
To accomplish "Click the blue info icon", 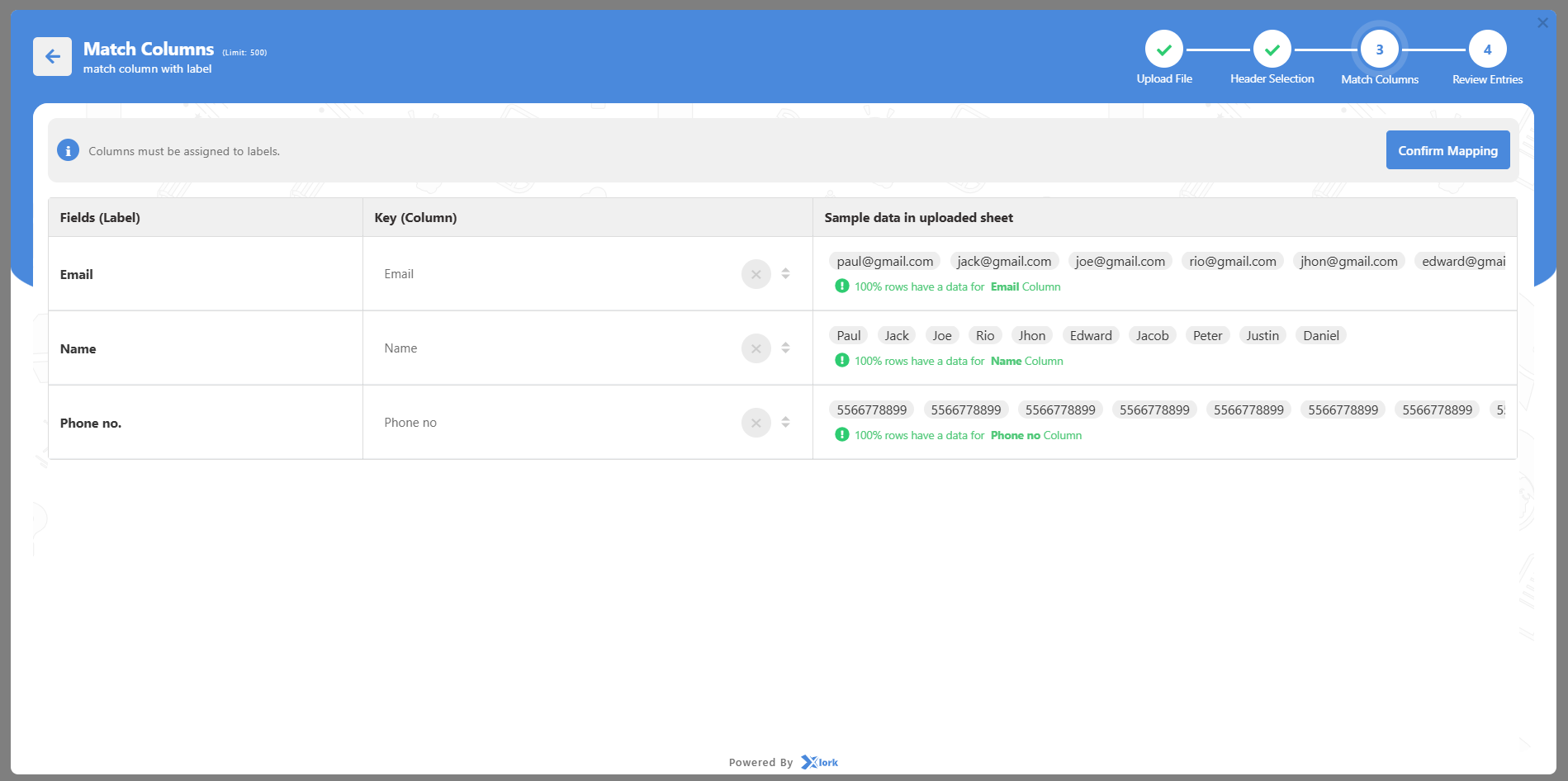I will click(x=68, y=151).
